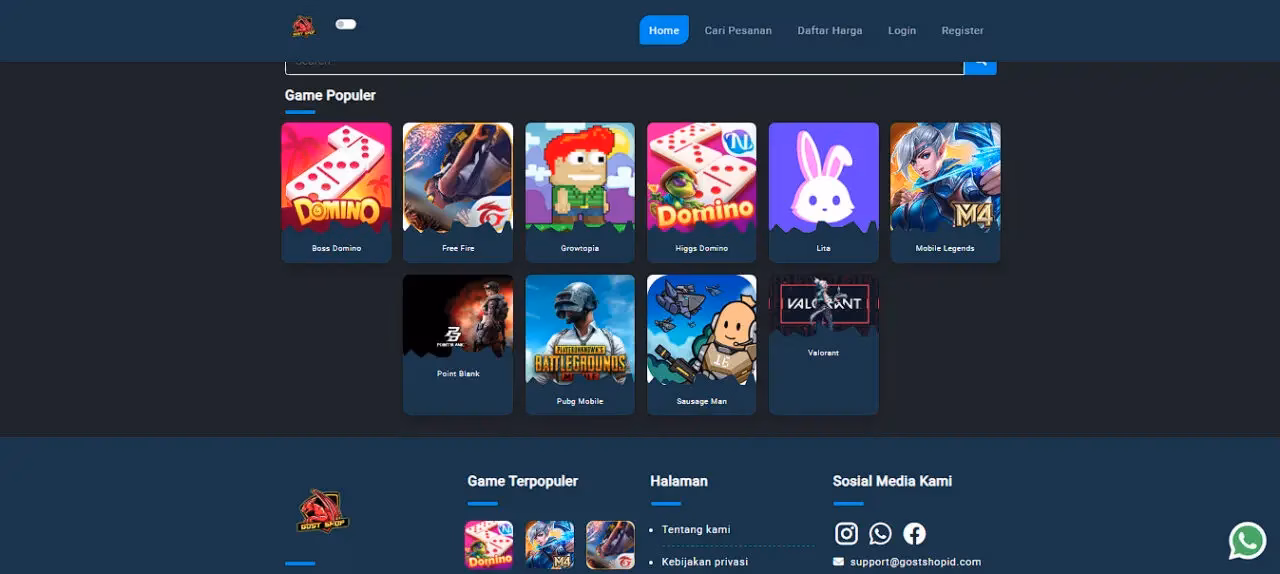Click footer Free Fire icon
This screenshot has height=574, width=1280.
[x=610, y=545]
